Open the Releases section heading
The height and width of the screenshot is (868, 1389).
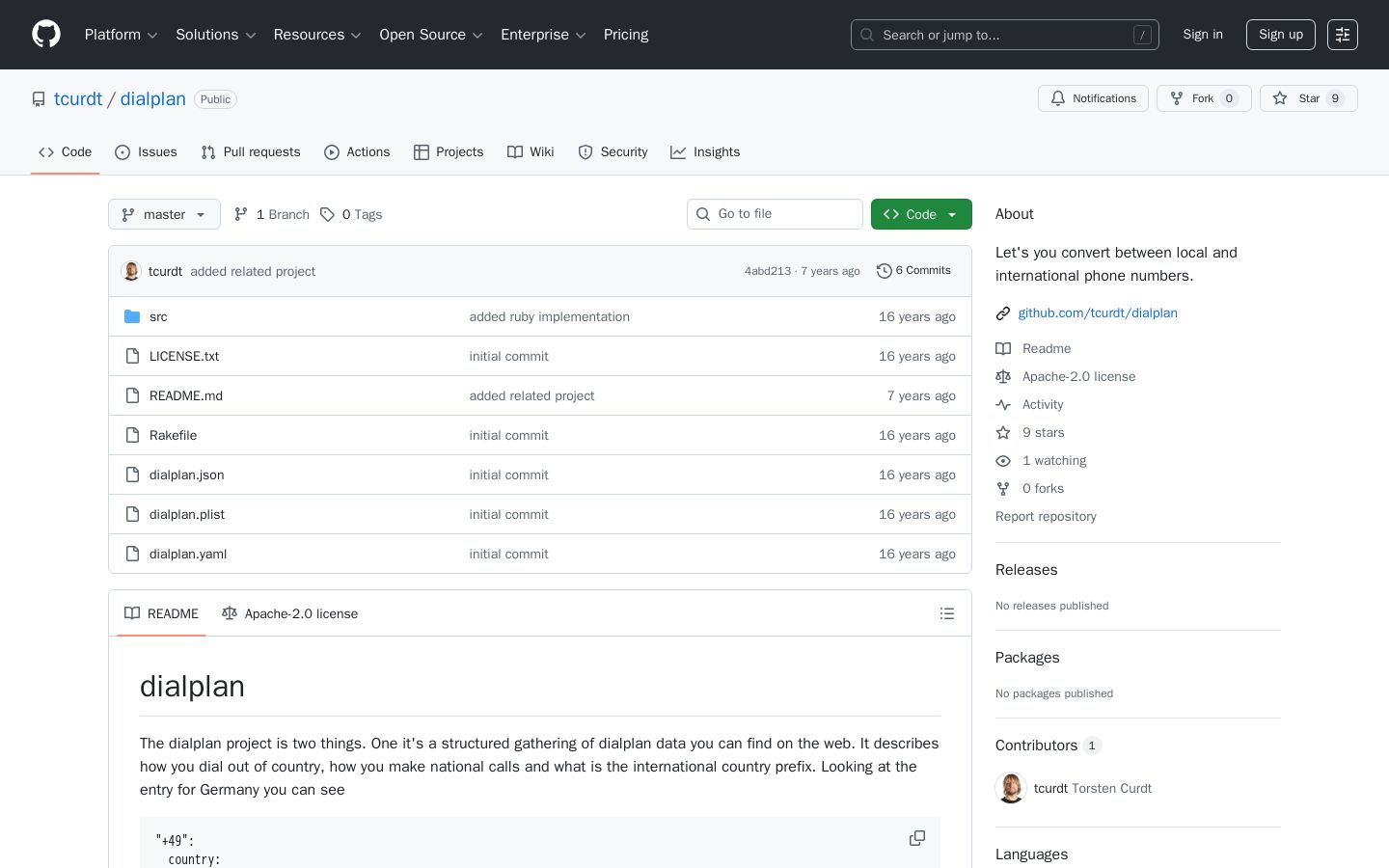point(1026,570)
